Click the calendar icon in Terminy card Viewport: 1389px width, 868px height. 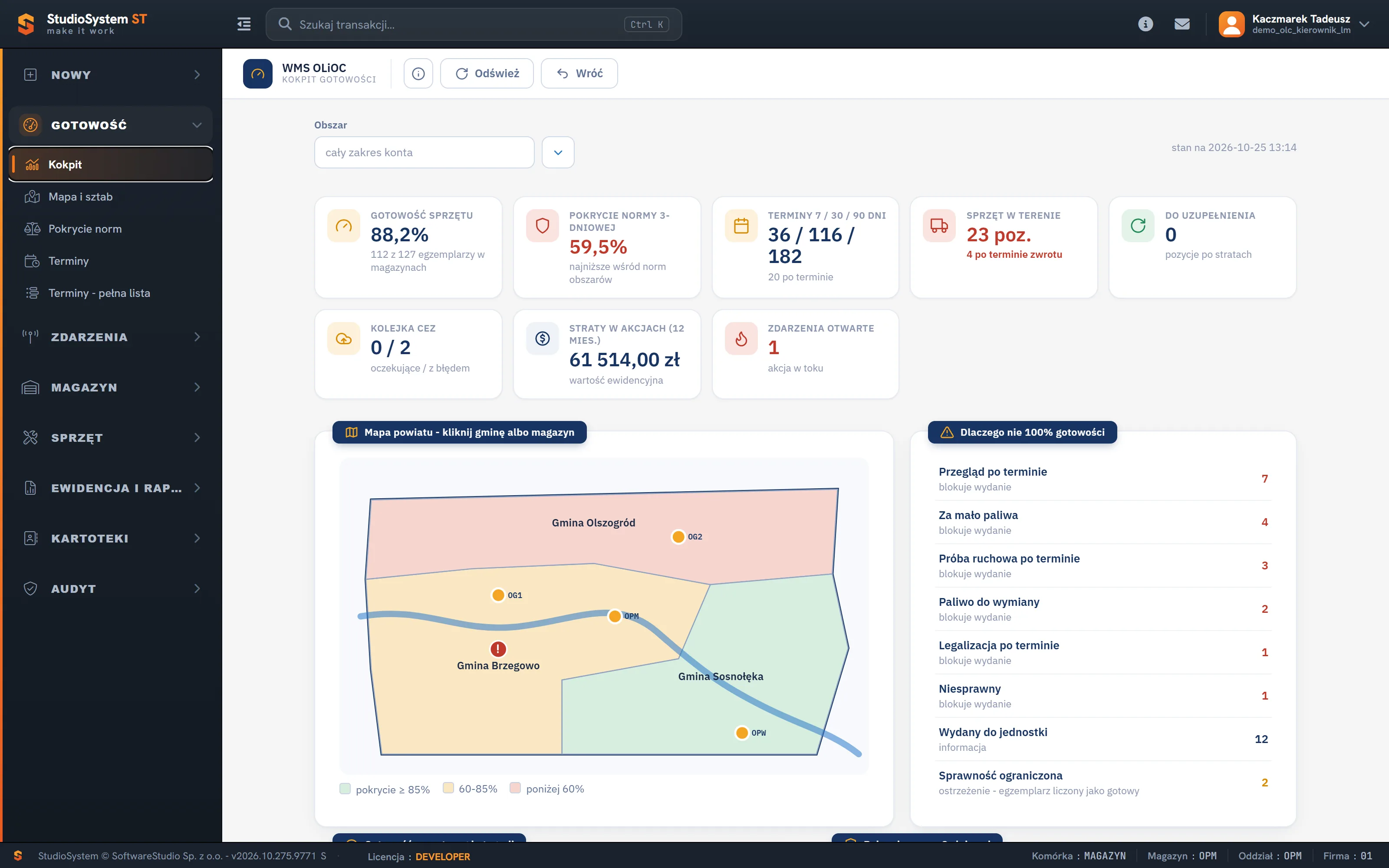(741, 226)
